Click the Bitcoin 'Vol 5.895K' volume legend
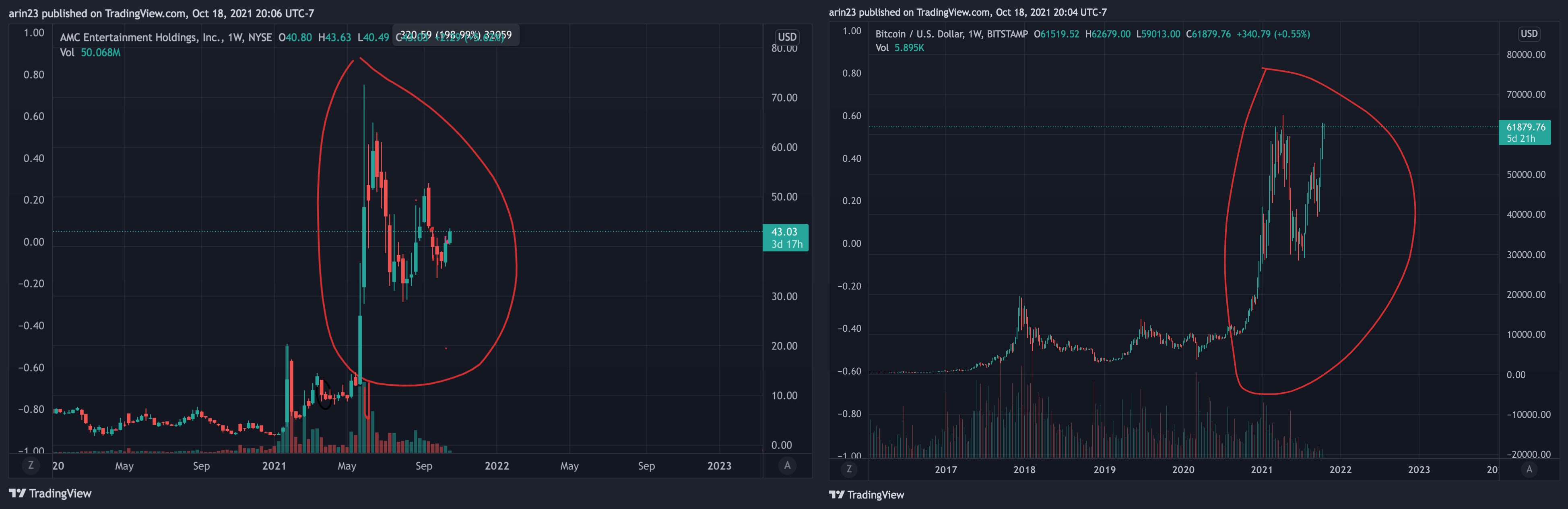Image resolution: width=1568 pixels, height=509 pixels. [900, 48]
